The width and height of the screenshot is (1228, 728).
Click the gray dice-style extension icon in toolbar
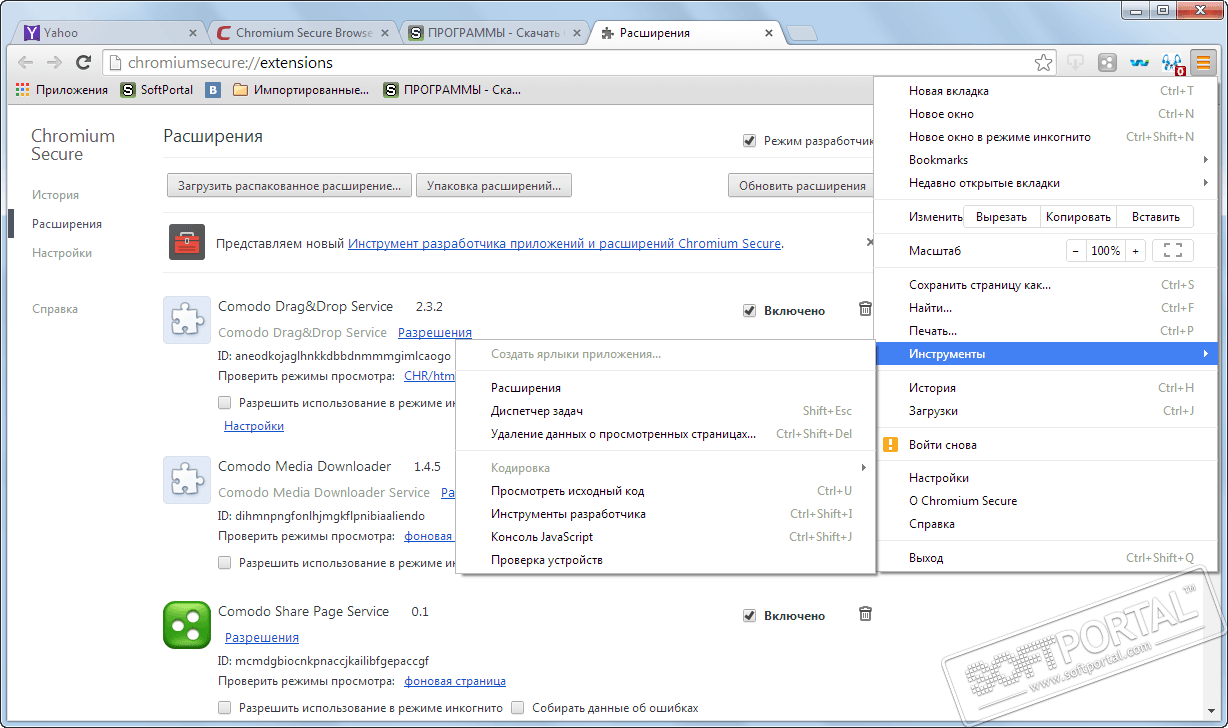pyautogui.click(x=1107, y=63)
